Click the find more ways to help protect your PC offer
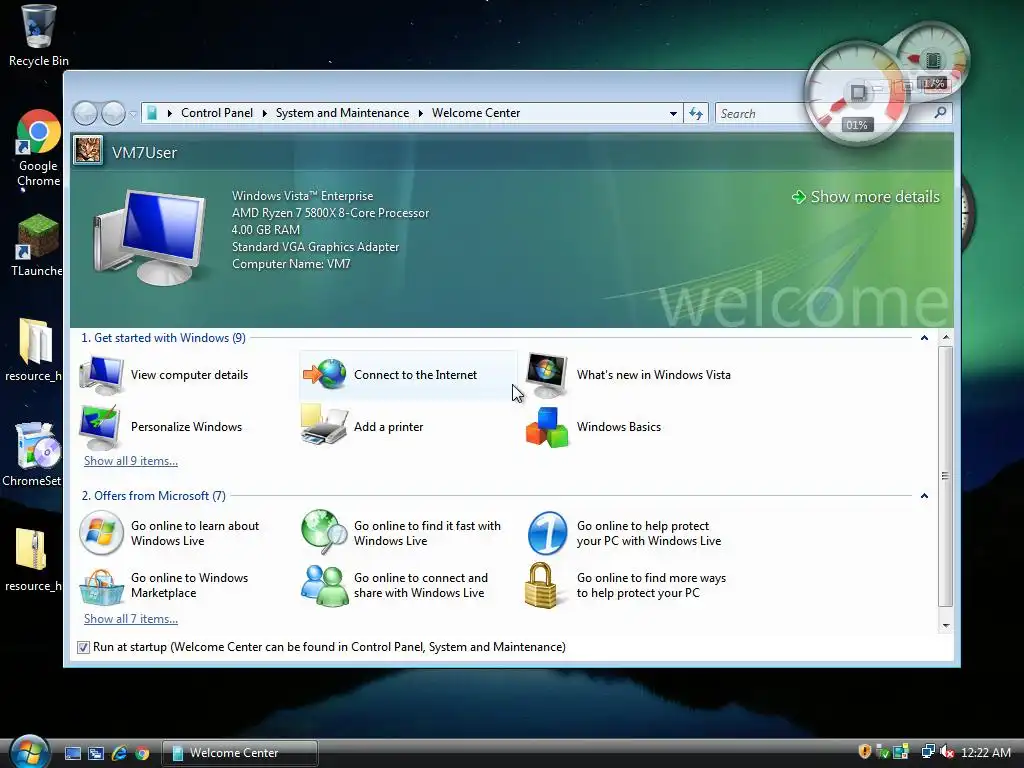Screen dimensions: 1024x768 626,585
